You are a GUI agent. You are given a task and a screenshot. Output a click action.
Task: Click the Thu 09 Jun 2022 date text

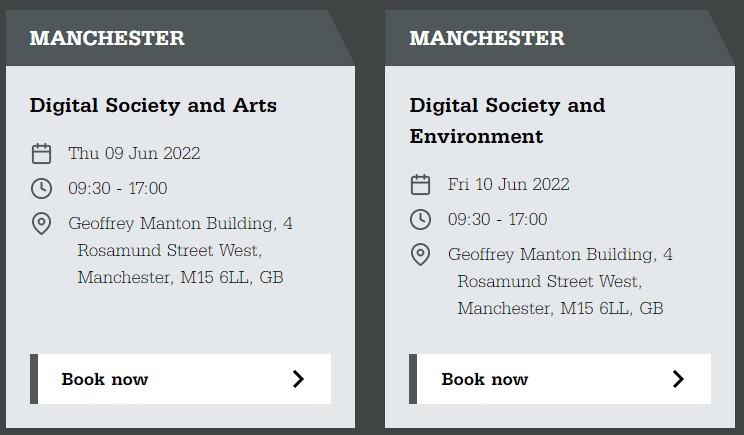[134, 153]
